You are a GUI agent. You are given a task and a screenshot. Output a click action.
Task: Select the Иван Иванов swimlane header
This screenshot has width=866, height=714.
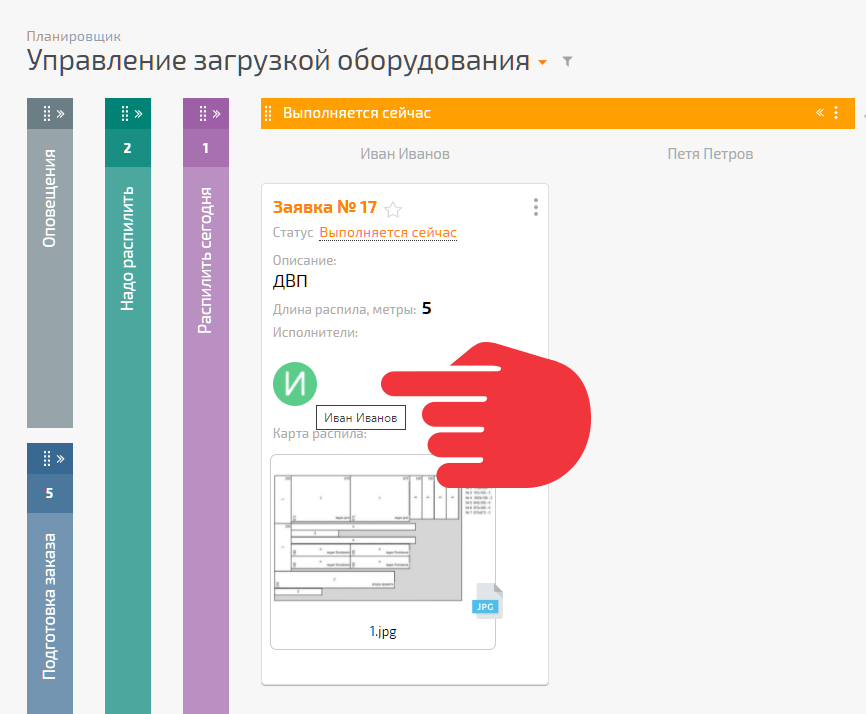[405, 154]
